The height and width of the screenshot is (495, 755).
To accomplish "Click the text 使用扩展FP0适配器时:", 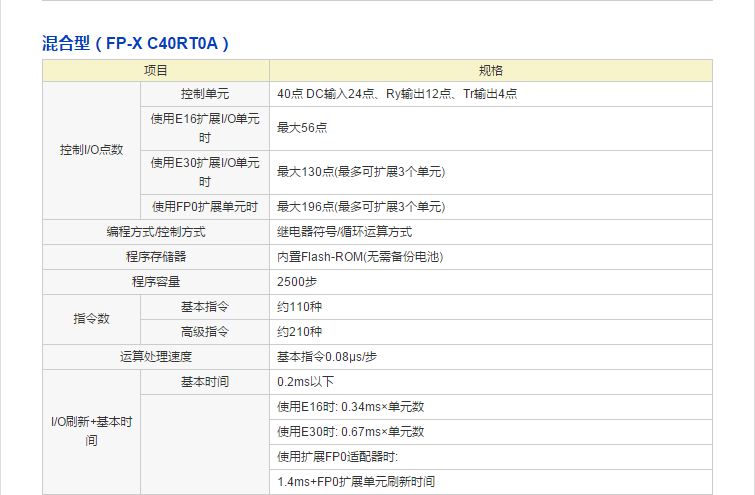I will click(338, 457).
